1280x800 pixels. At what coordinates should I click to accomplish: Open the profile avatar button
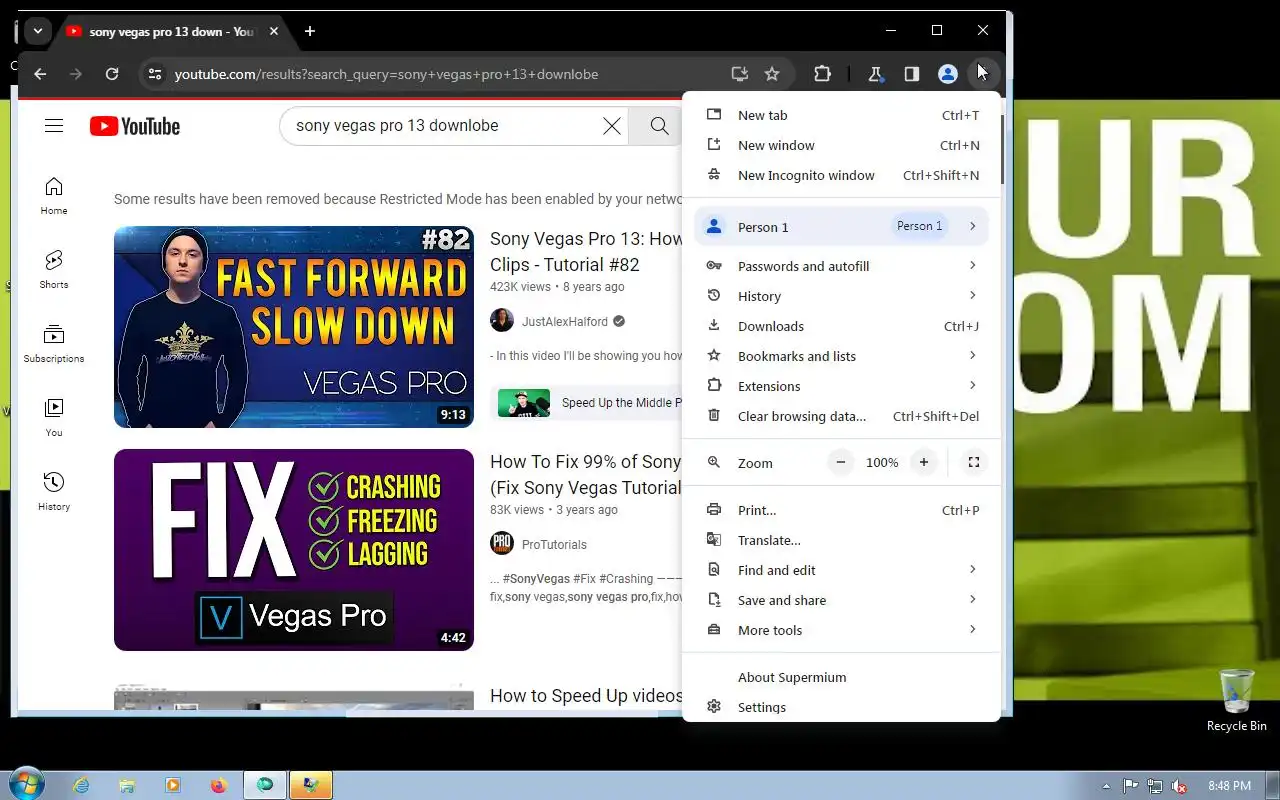[947, 74]
